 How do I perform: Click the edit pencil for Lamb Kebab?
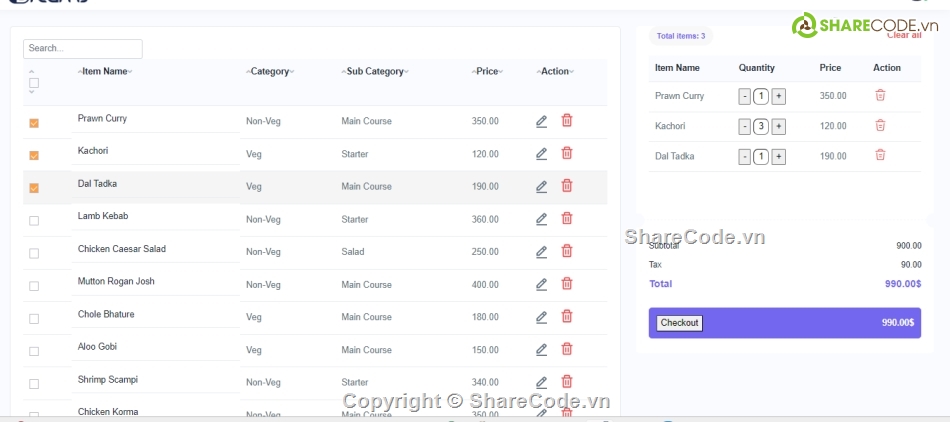[x=541, y=219]
